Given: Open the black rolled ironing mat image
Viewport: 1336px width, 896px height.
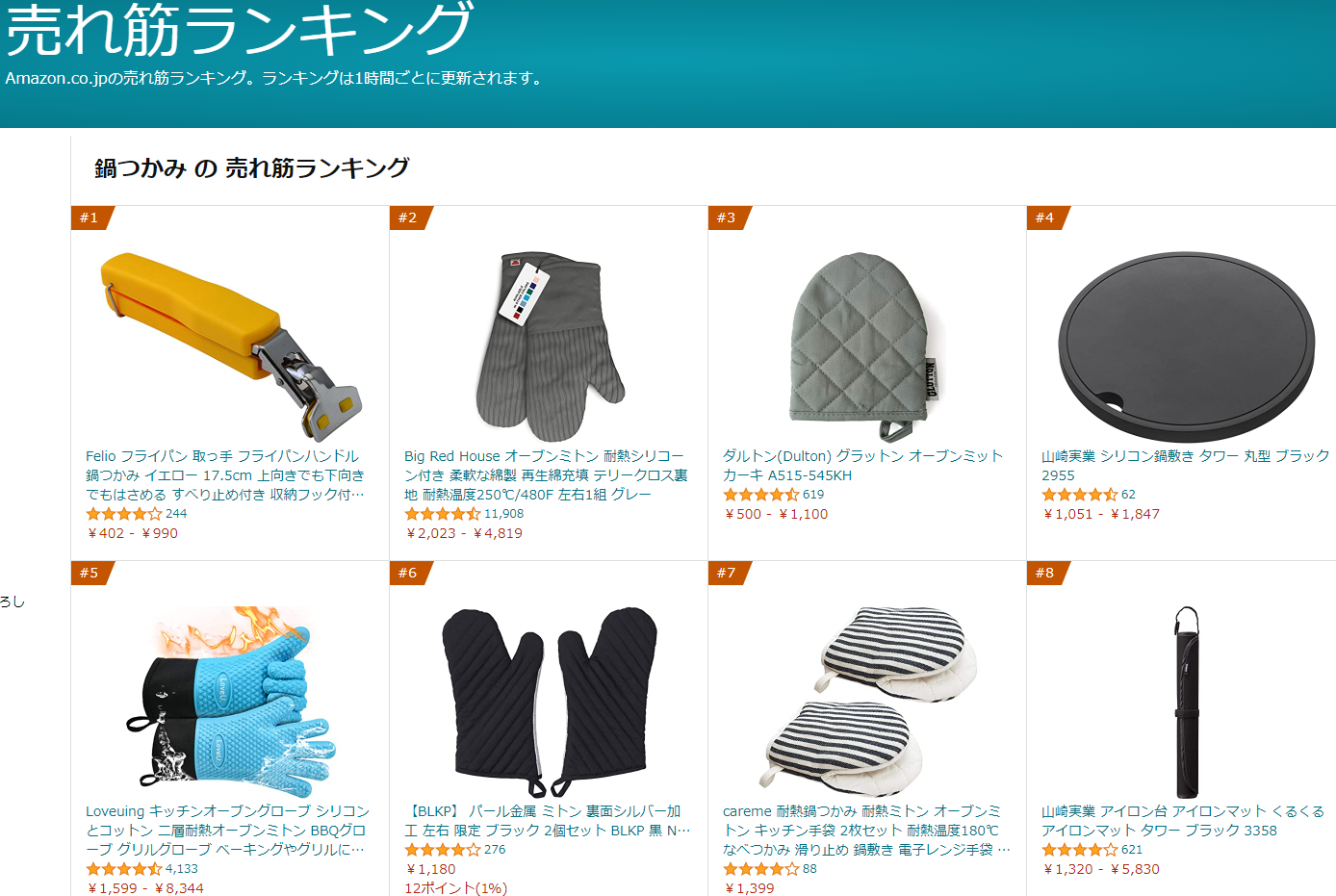Looking at the screenshot, I should click(1187, 702).
